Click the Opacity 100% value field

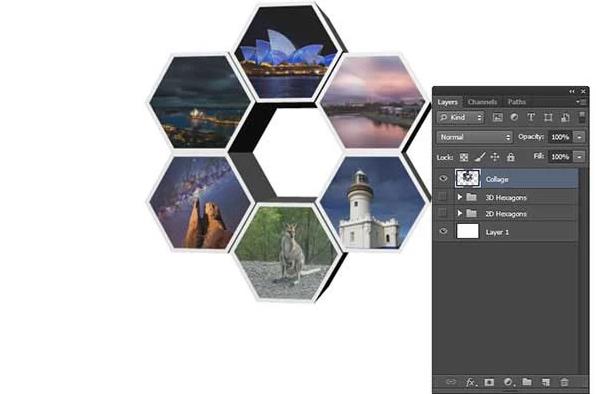coord(560,137)
